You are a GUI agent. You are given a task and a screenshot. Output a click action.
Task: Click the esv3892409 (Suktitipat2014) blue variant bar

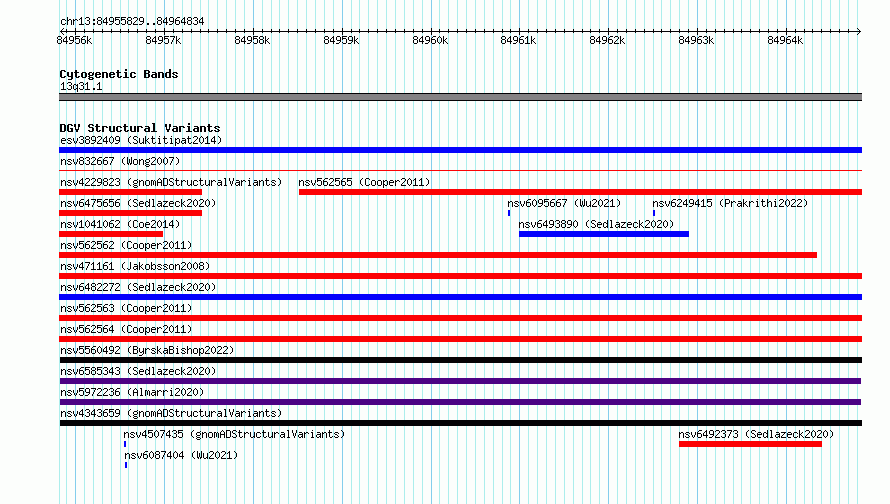pos(460,150)
